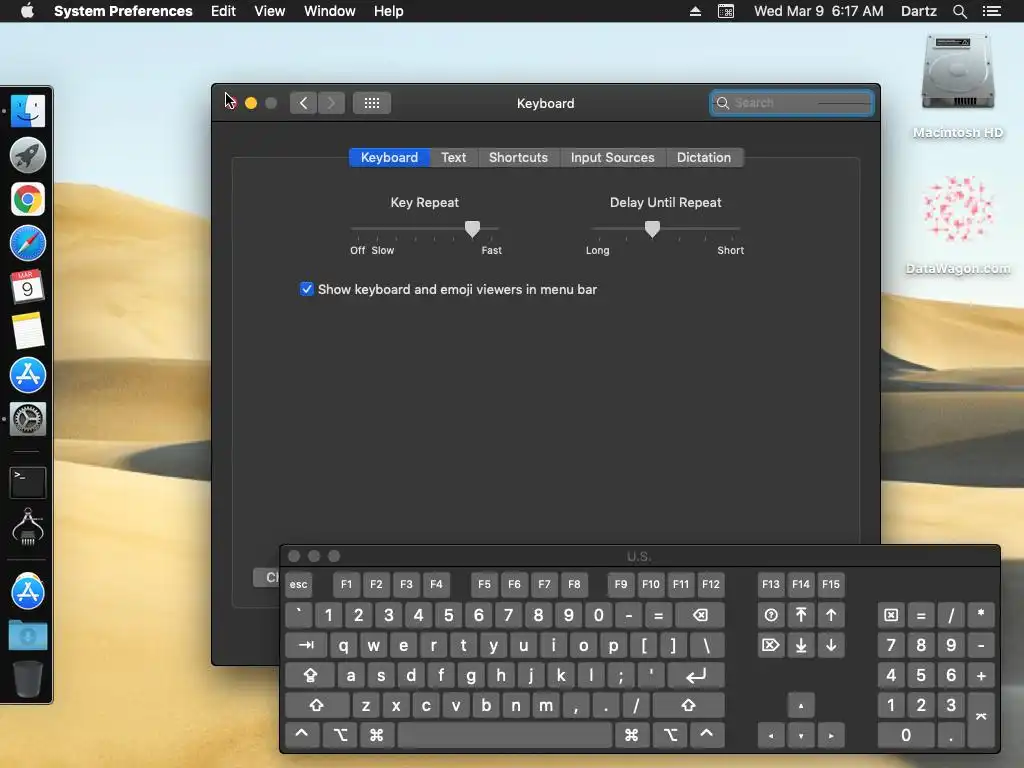Click the forward chevron button in toolbar
The height and width of the screenshot is (768, 1024).
point(331,103)
